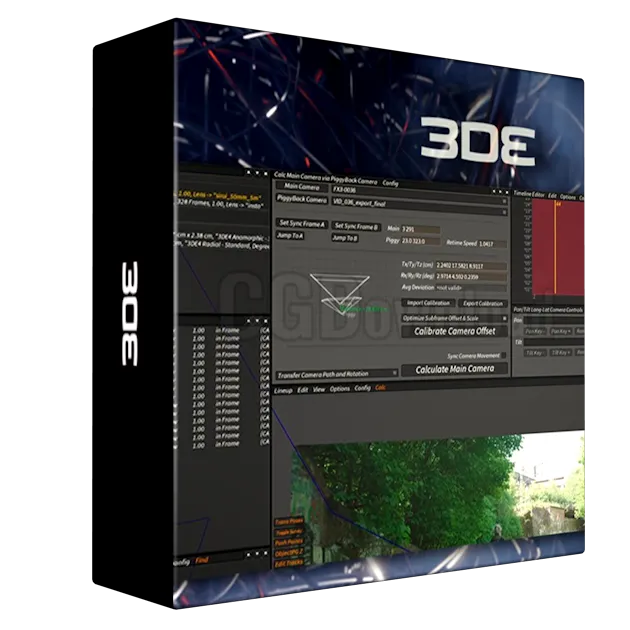Open the Calc menu in lineup window
Image resolution: width=630 pixels, height=630 pixels.
pyautogui.click(x=380, y=387)
